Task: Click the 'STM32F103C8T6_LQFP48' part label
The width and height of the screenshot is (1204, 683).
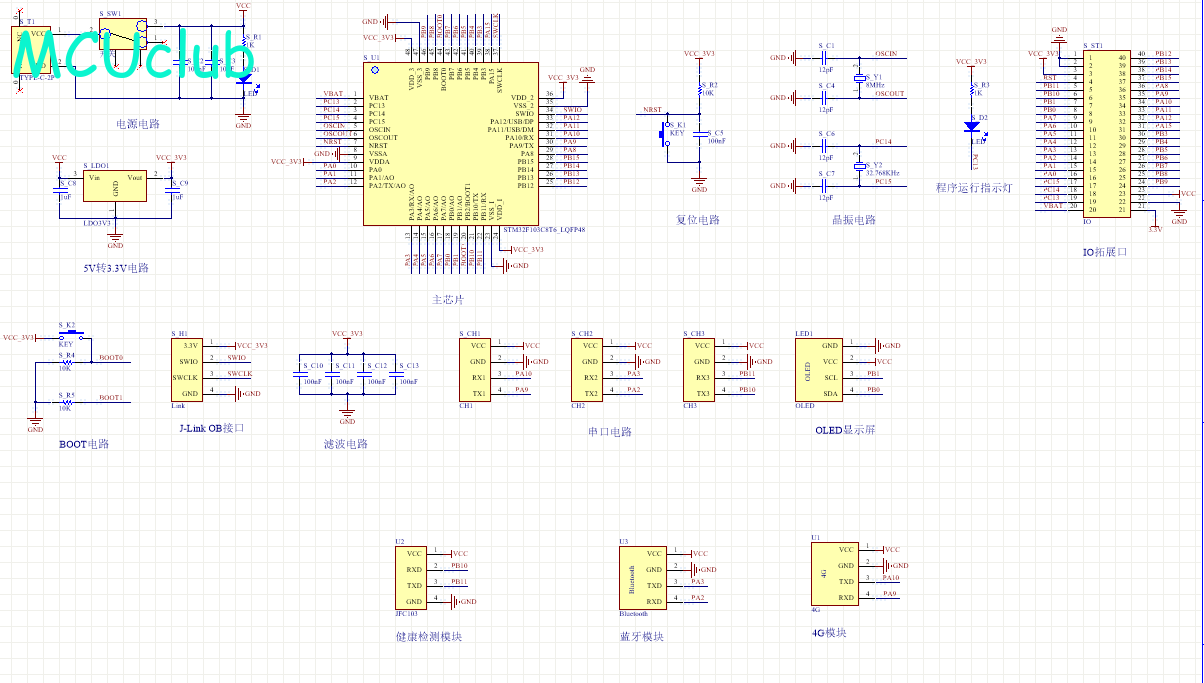Action: click(544, 230)
